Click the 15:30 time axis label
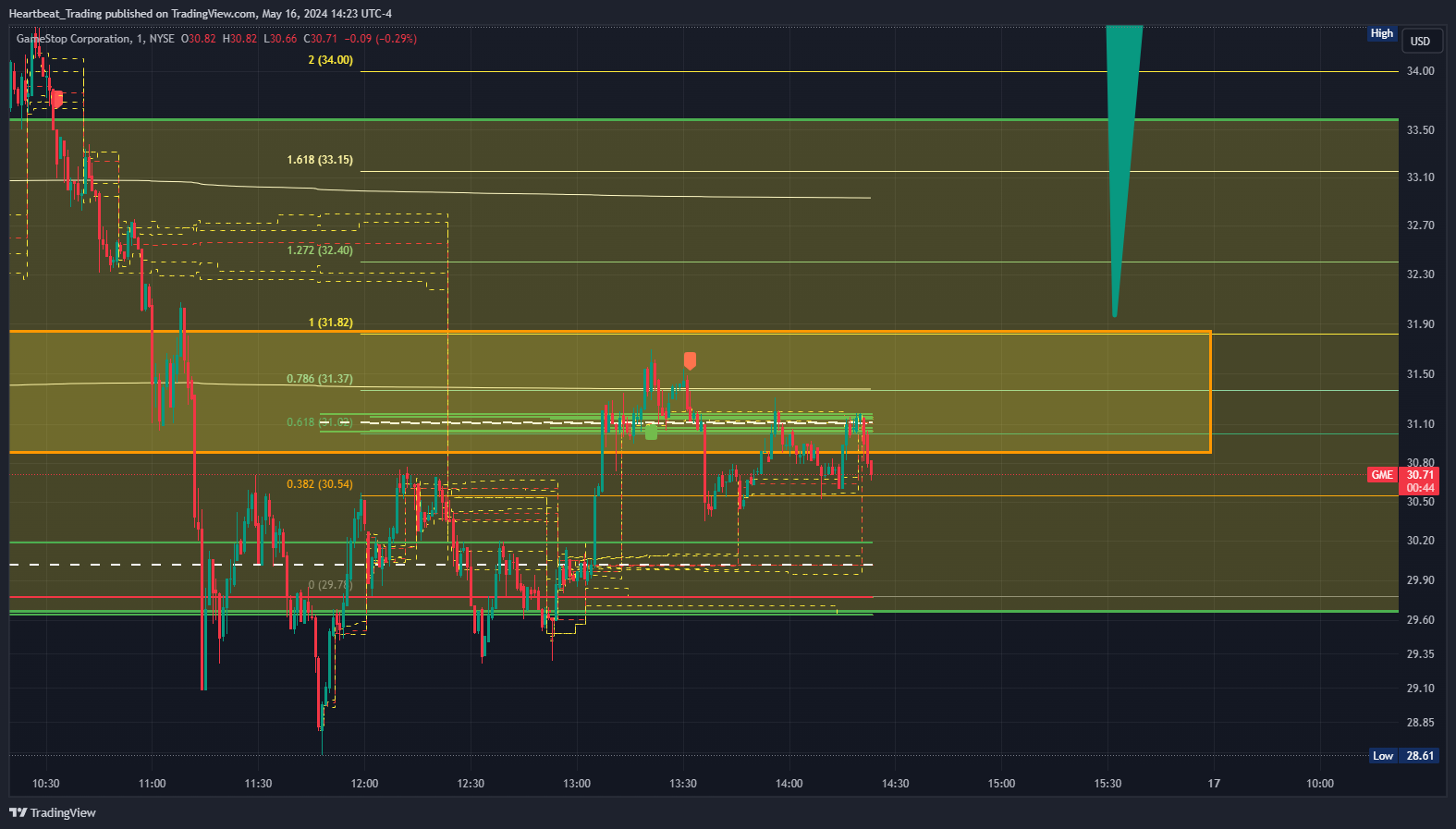 coord(1107,784)
